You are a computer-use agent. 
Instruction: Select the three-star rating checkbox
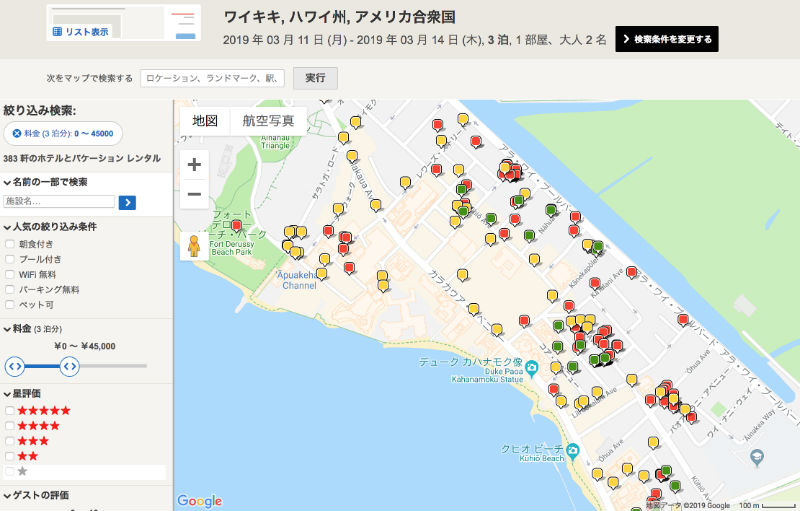point(9,441)
